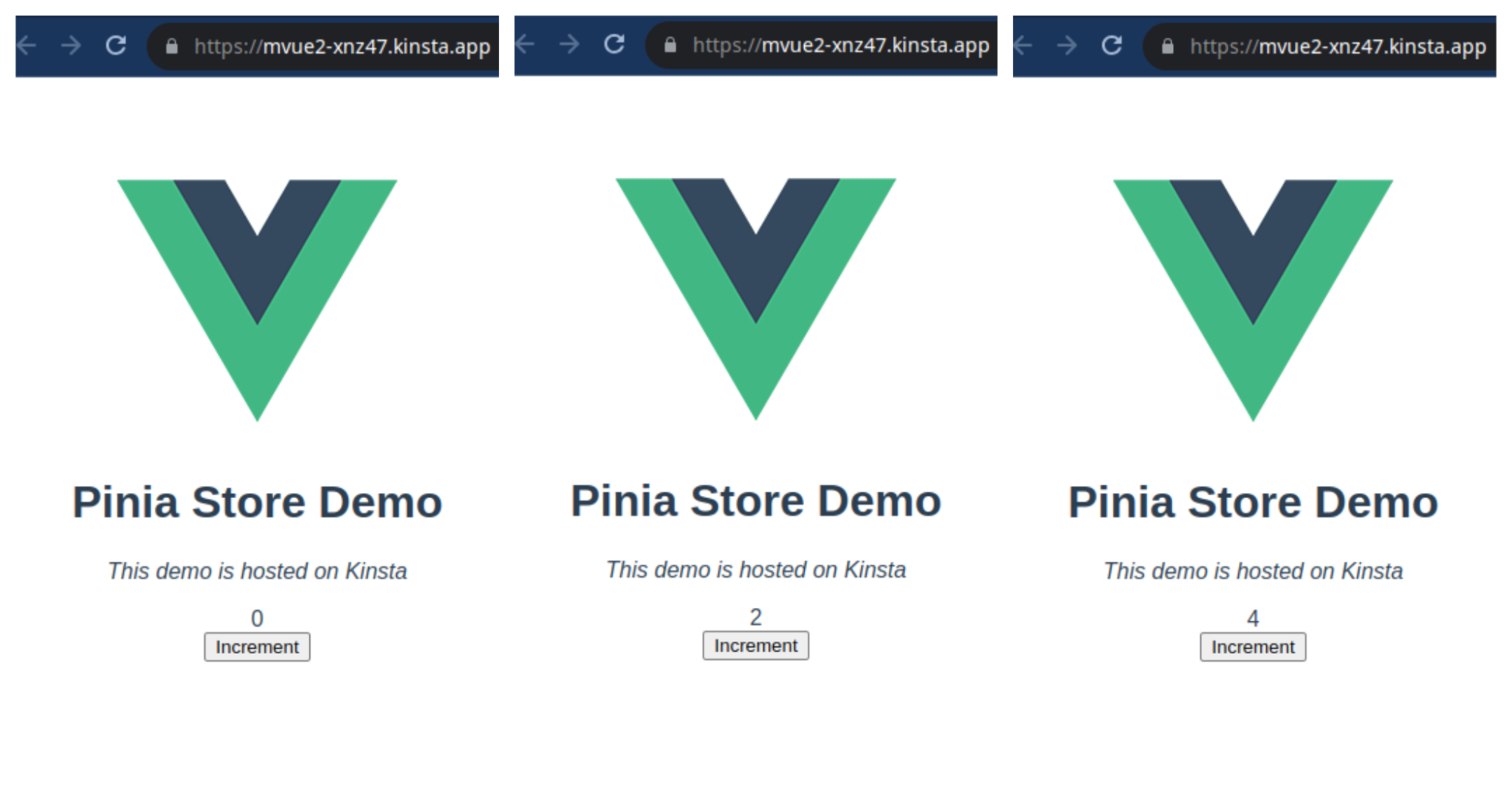Screen dimensions: 1512x787
Task: Click the middle browser's forward arrow
Action: point(570,44)
